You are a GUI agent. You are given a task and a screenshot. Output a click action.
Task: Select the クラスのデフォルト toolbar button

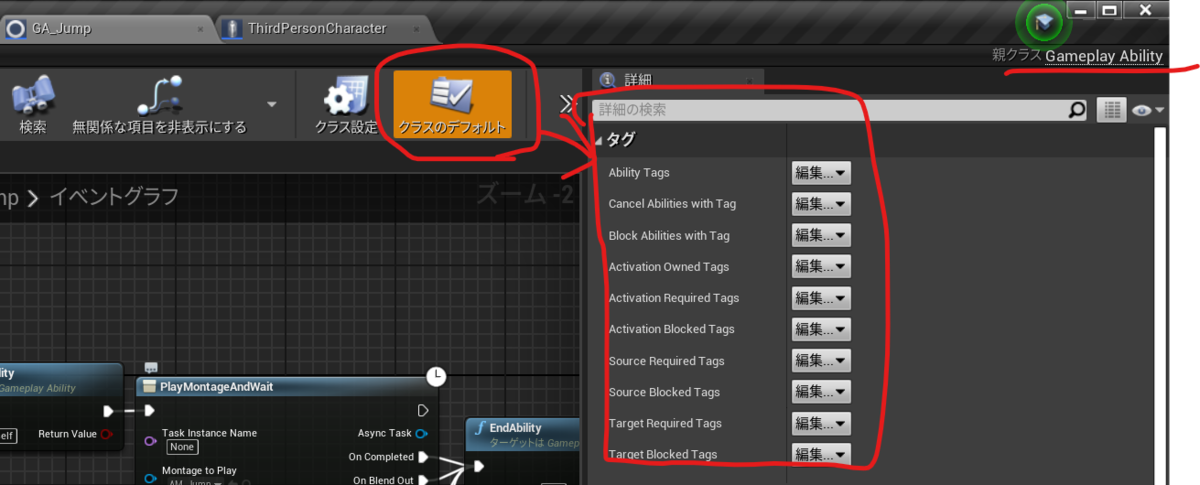point(453,104)
